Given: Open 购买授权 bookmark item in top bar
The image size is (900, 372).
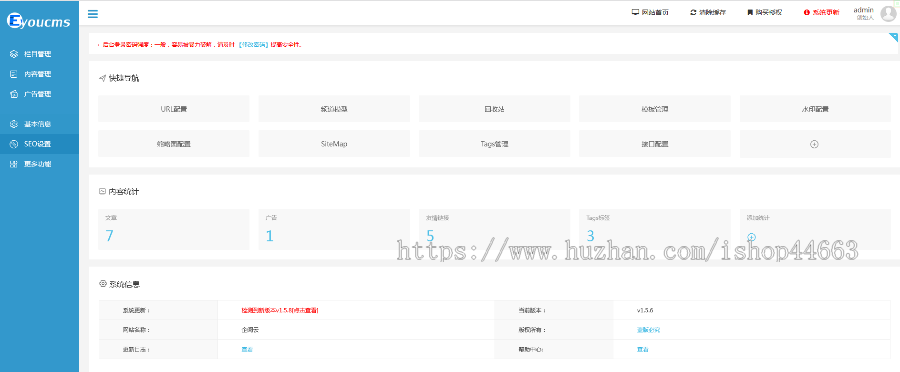Looking at the screenshot, I should [764, 12].
